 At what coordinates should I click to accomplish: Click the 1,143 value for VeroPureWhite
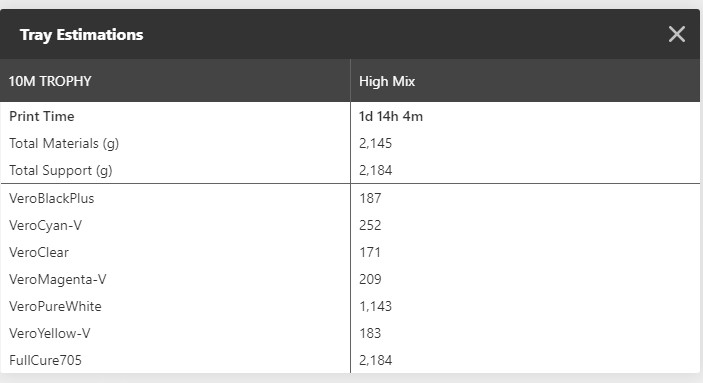[375, 306]
